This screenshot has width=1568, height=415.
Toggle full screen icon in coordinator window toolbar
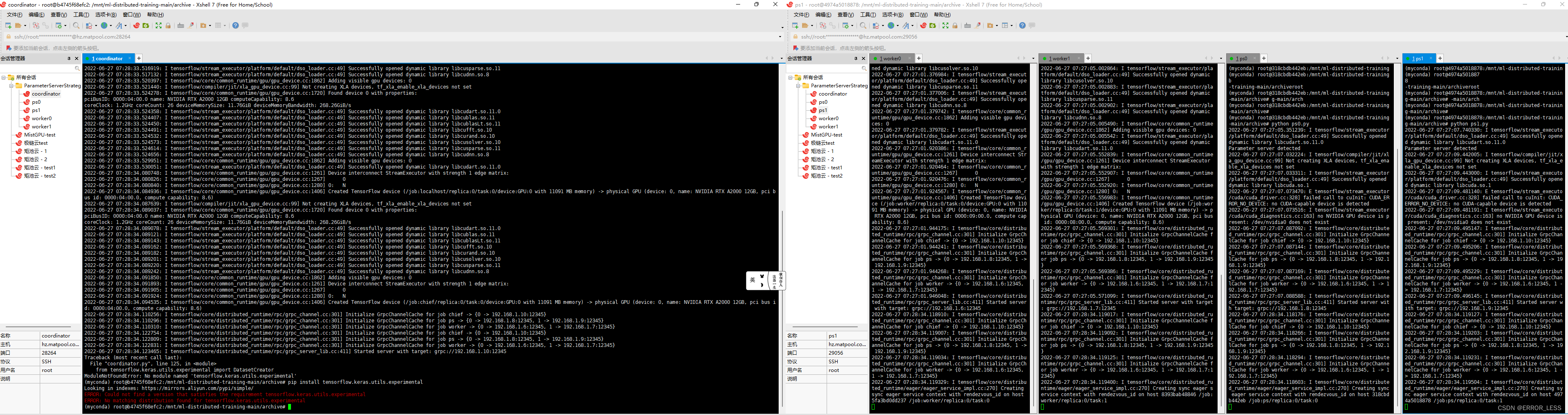159,25
